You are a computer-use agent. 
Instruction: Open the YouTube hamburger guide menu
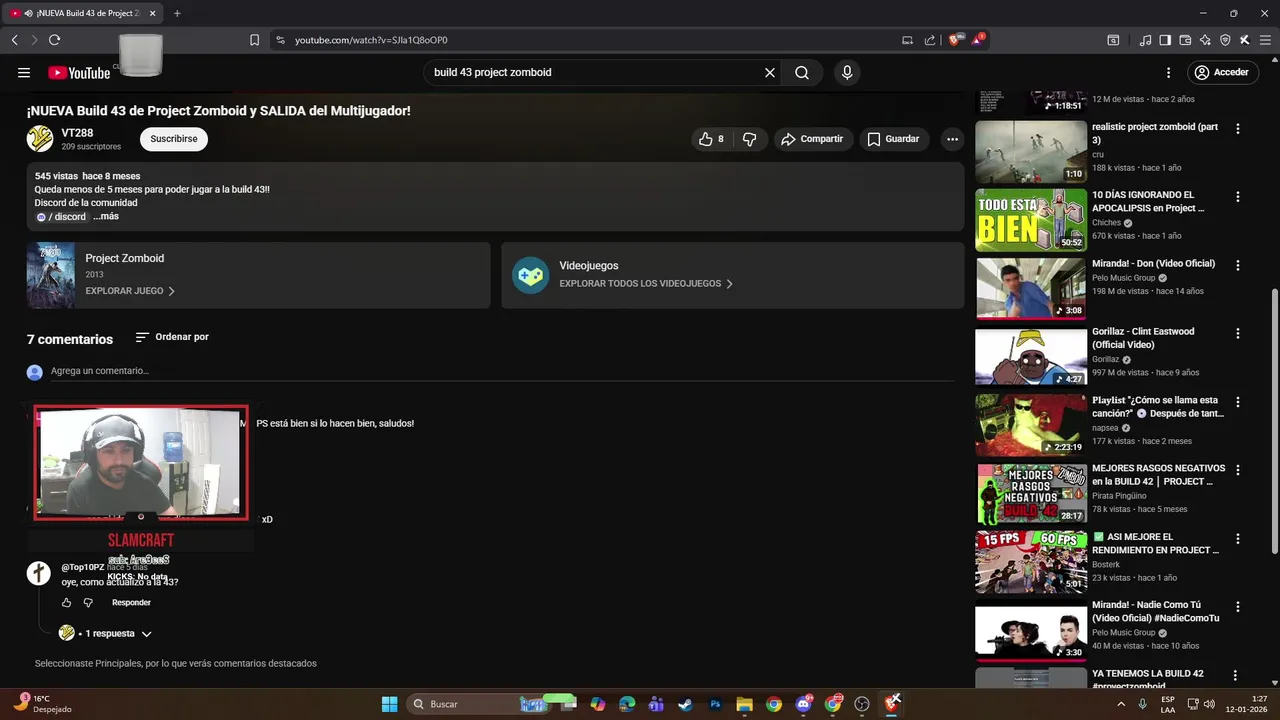coord(24,72)
